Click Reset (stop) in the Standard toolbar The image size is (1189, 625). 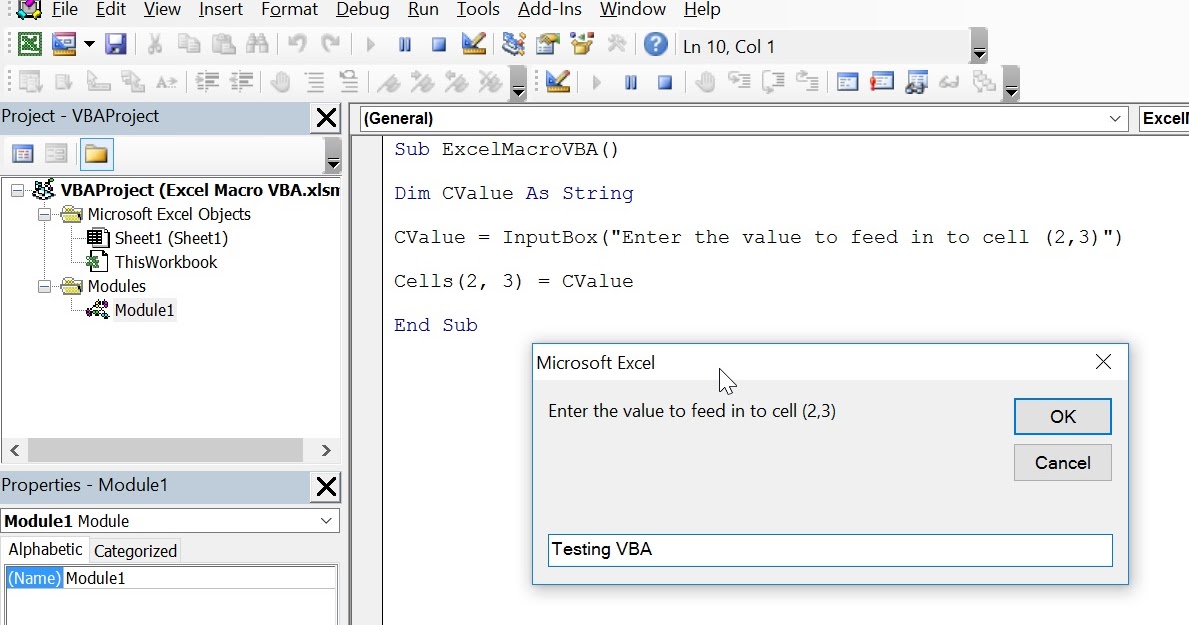[x=438, y=45]
